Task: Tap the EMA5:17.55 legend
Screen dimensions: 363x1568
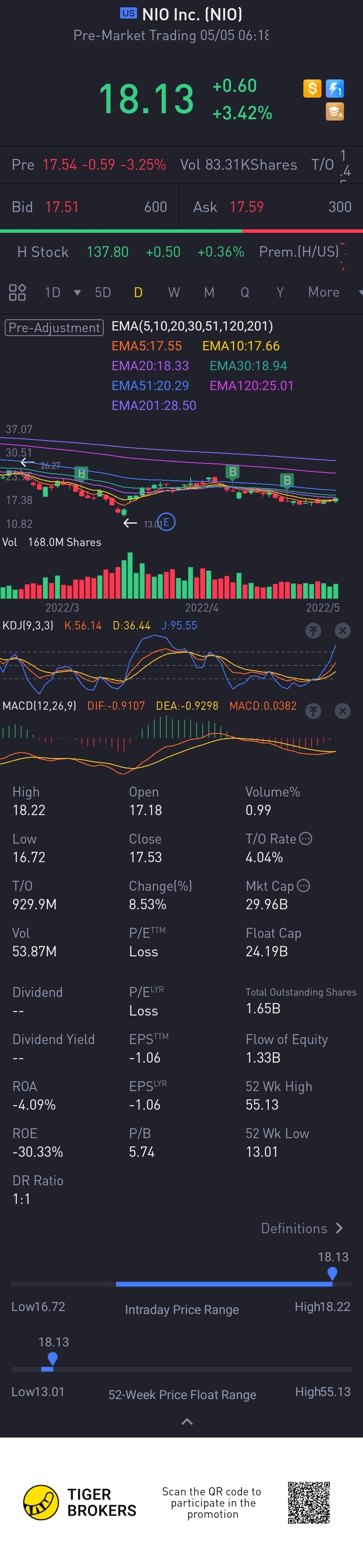Action: [147, 346]
